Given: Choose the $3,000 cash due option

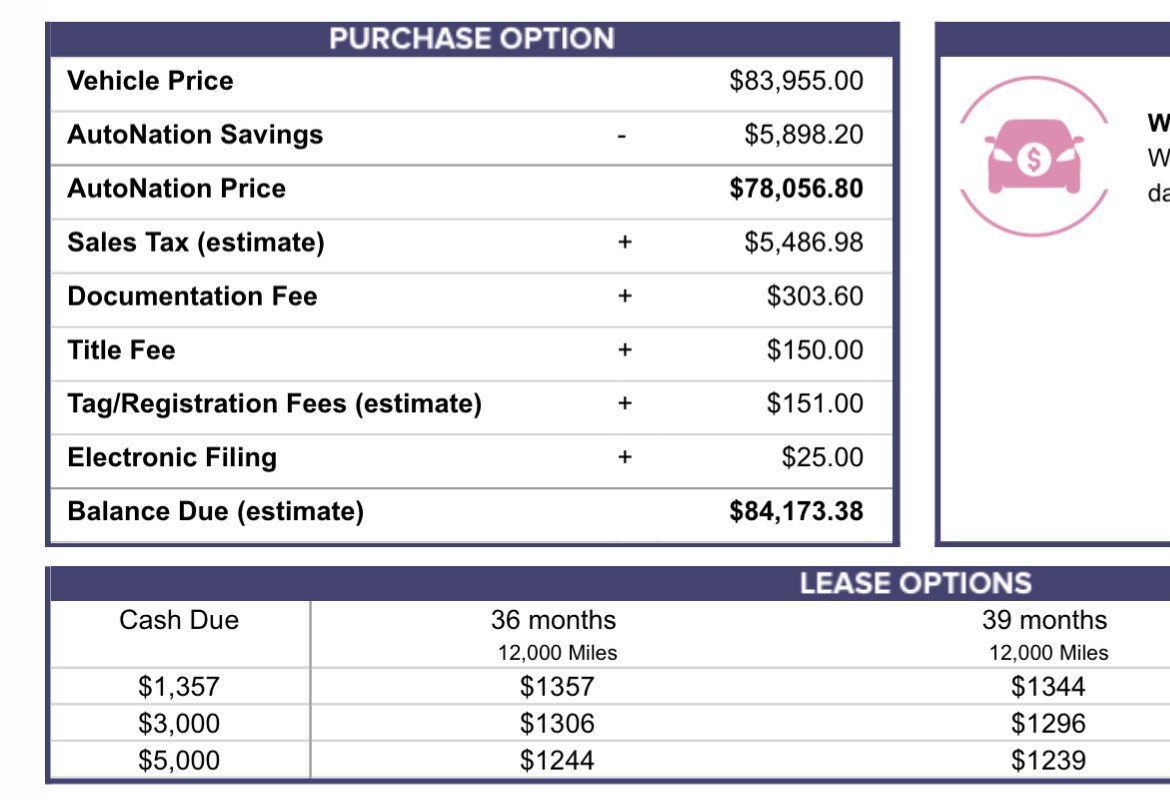Looking at the screenshot, I should (179, 723).
